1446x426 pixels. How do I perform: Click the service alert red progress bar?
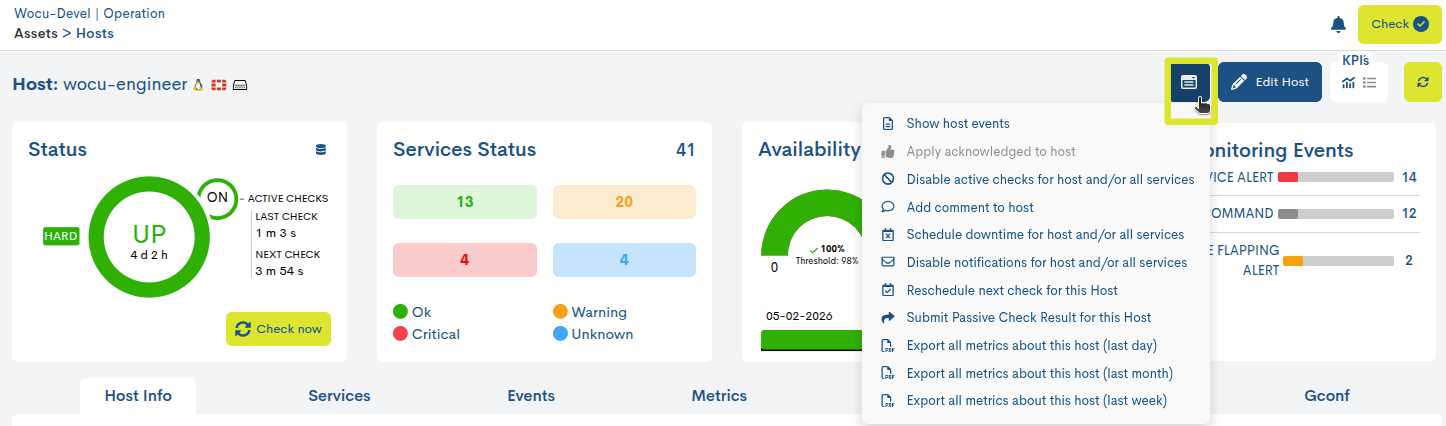click(1335, 177)
